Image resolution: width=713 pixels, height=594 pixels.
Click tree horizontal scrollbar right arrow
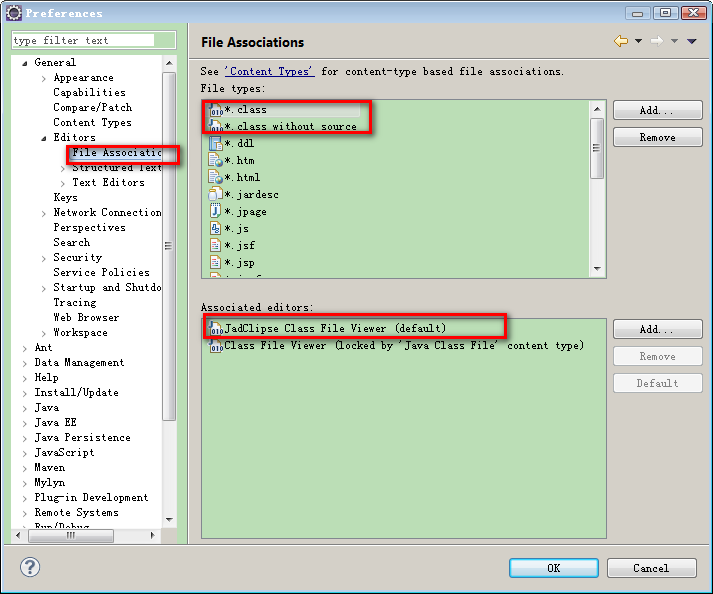pos(153,535)
